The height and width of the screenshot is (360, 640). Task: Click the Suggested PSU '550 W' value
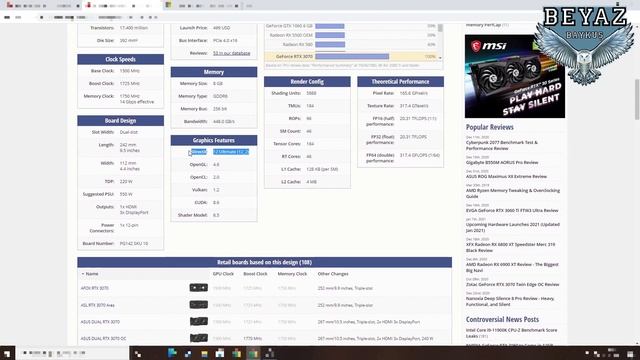click(x=126, y=194)
